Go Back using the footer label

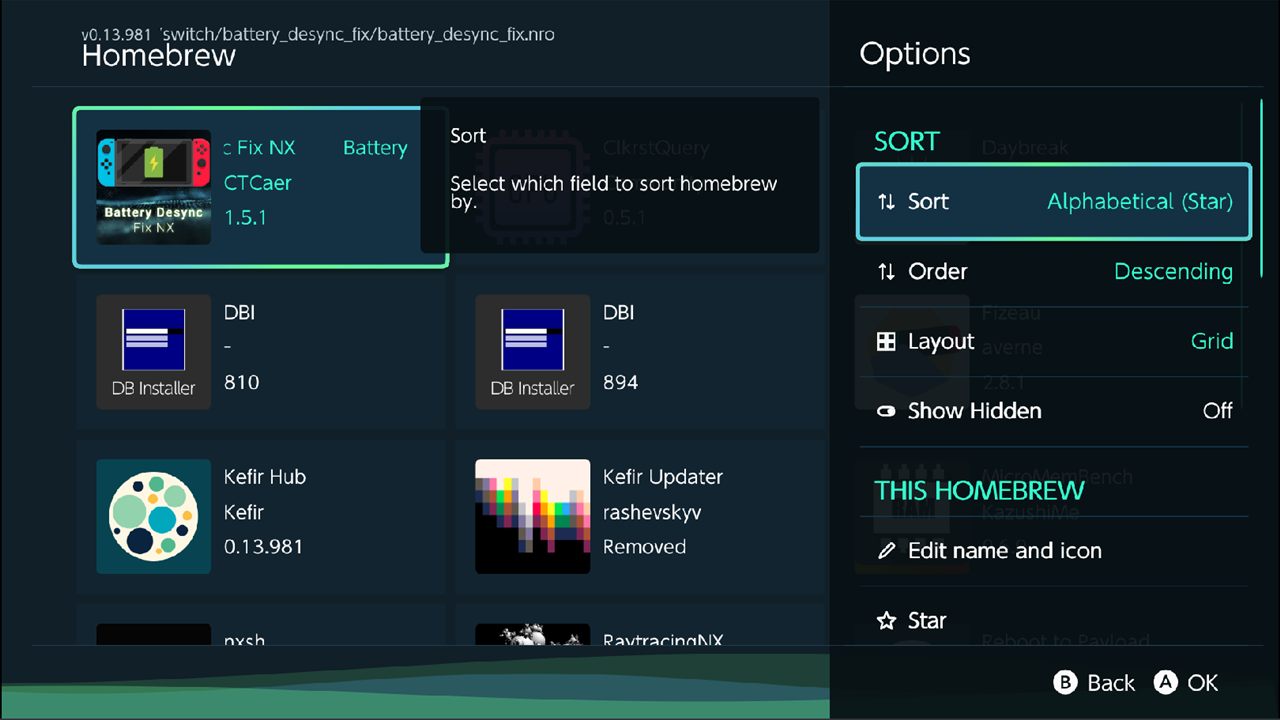1111,683
